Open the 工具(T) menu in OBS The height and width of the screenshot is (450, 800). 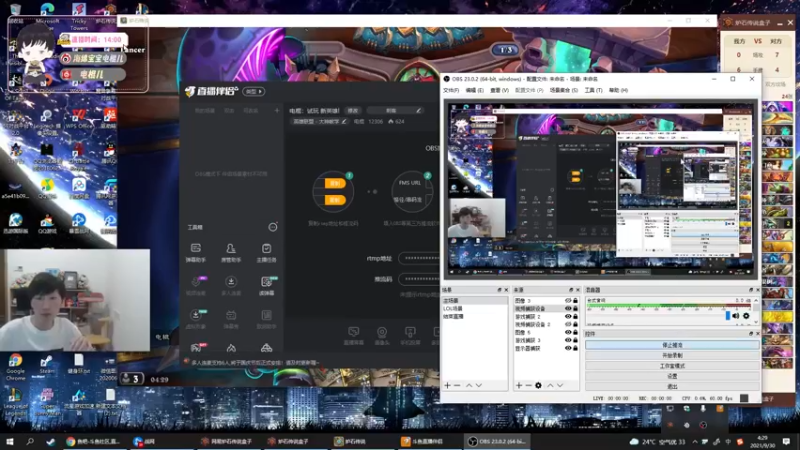pos(593,90)
